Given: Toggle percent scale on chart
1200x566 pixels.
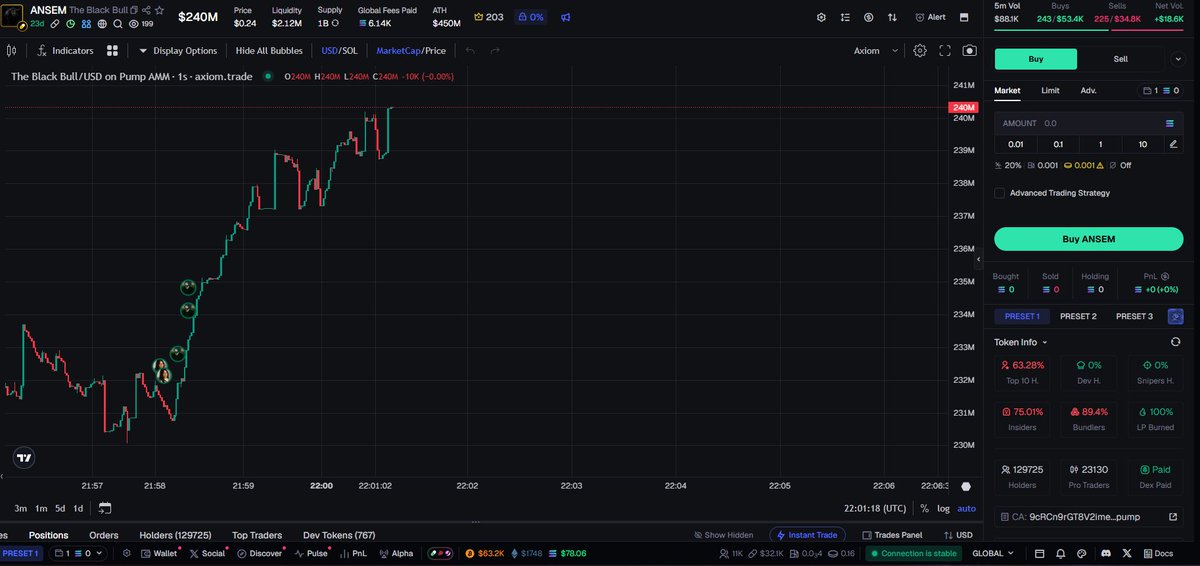Looking at the screenshot, I should point(924,508).
